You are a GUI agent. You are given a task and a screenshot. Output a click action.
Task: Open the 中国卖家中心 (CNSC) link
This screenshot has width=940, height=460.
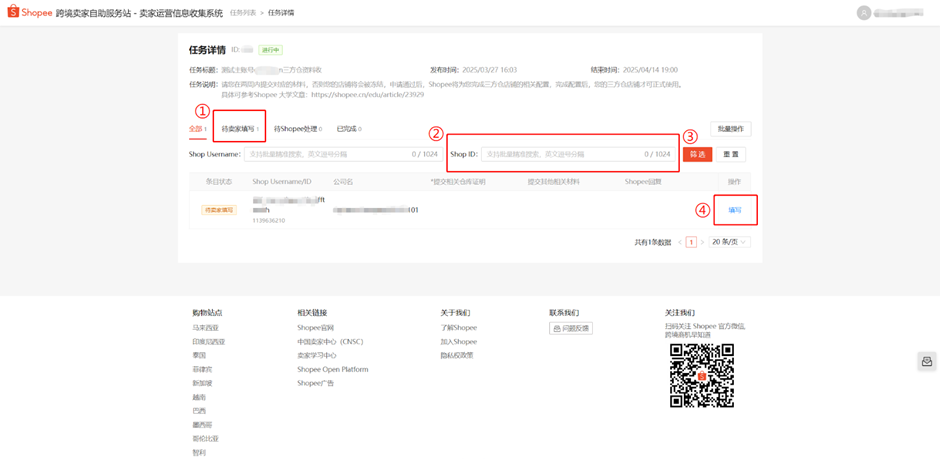coord(330,342)
